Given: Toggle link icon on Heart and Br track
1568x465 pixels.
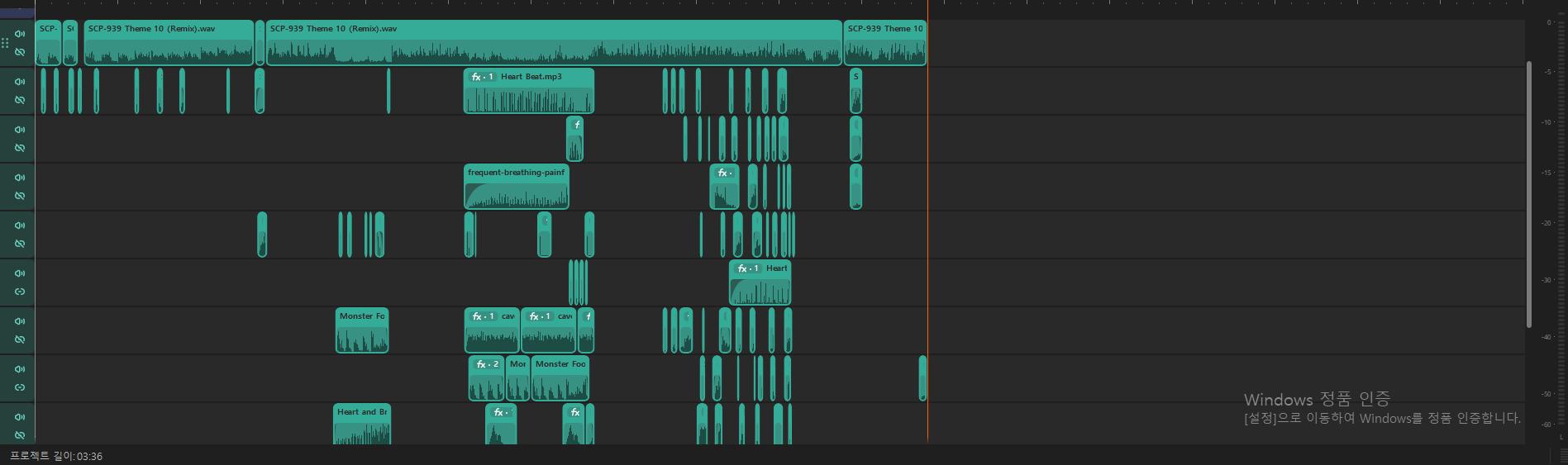Looking at the screenshot, I should (x=20, y=435).
